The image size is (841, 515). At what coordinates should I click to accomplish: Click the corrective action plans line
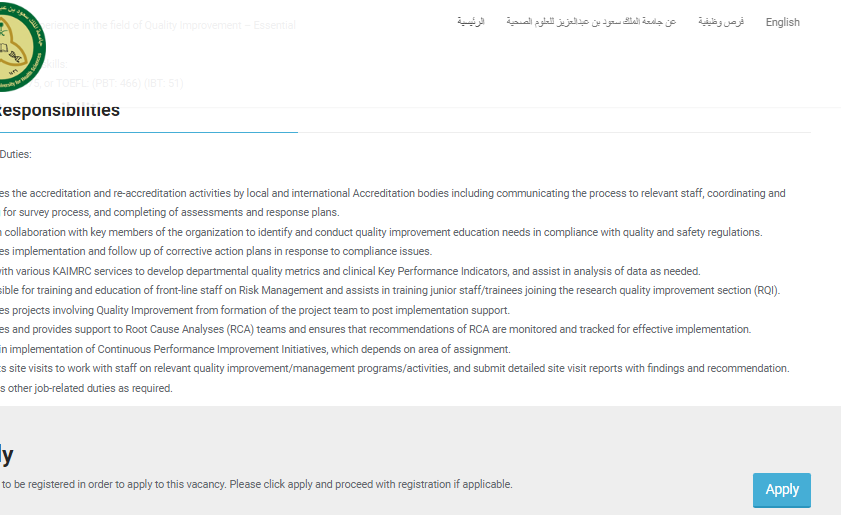point(216,251)
